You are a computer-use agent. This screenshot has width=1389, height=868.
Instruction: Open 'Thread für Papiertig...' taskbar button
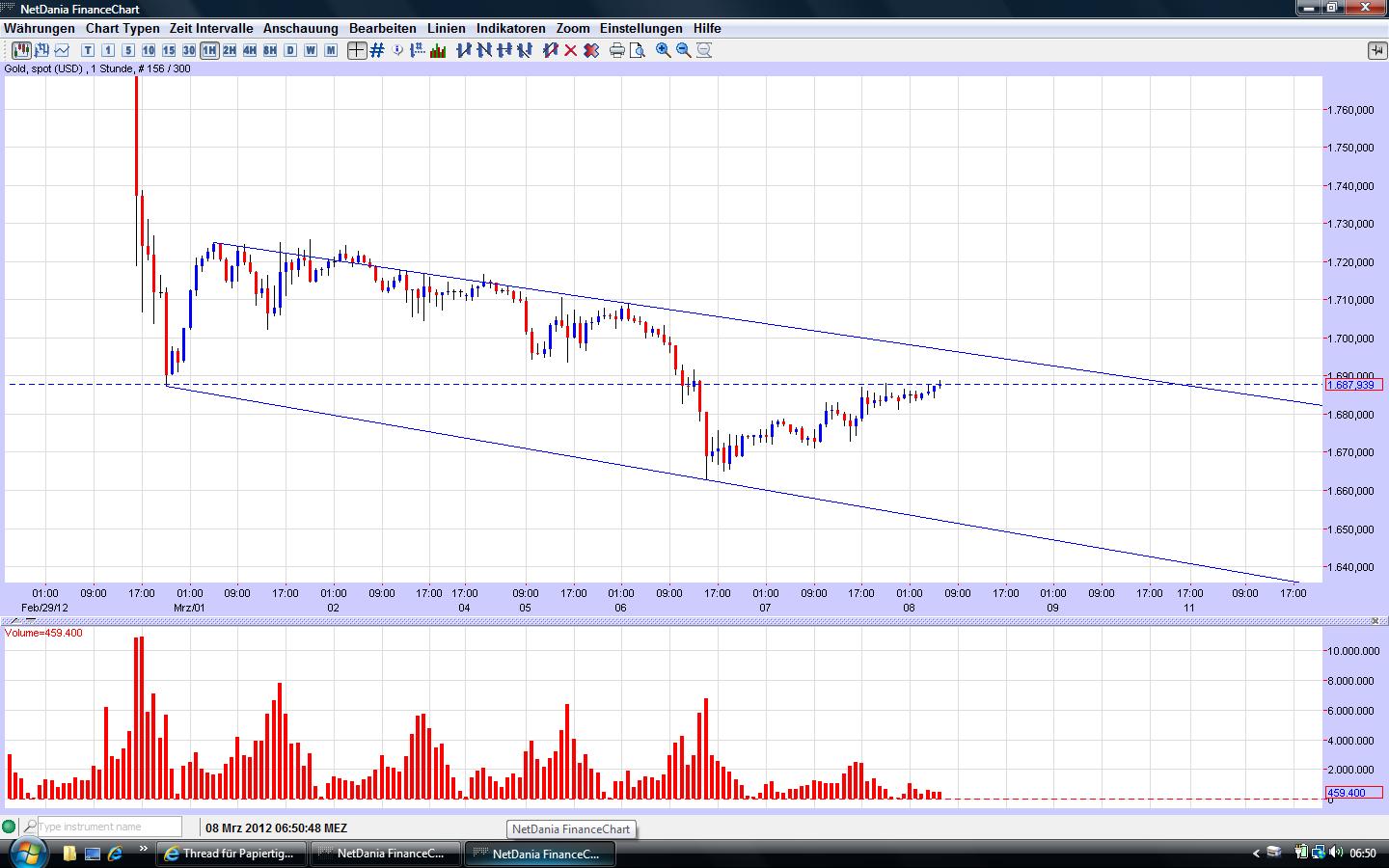point(231,854)
